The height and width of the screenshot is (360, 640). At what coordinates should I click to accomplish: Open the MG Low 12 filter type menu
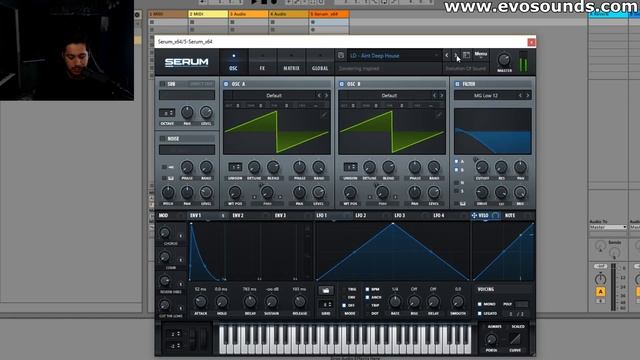[x=486, y=96]
